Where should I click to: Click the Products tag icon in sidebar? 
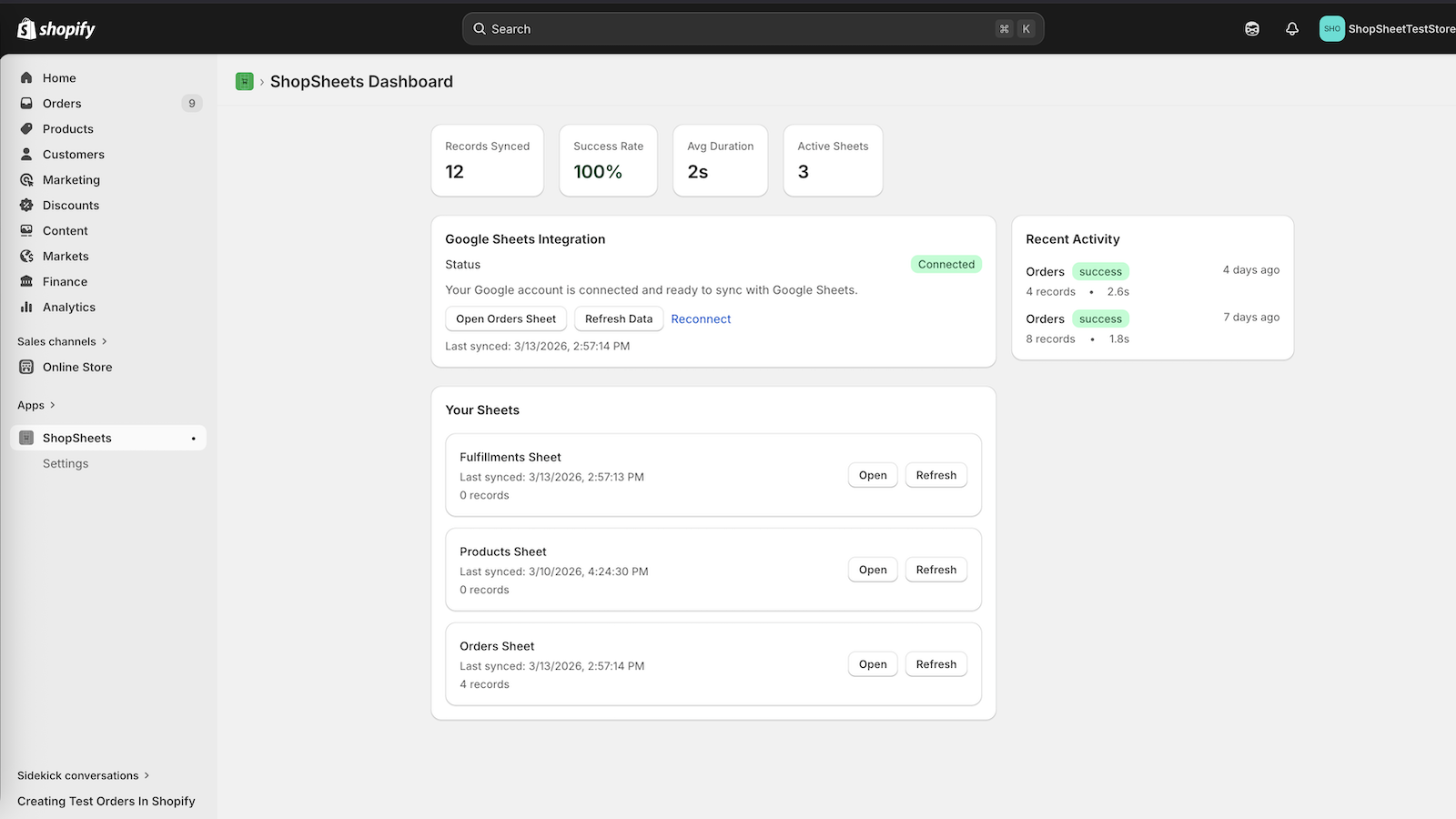pyautogui.click(x=26, y=129)
